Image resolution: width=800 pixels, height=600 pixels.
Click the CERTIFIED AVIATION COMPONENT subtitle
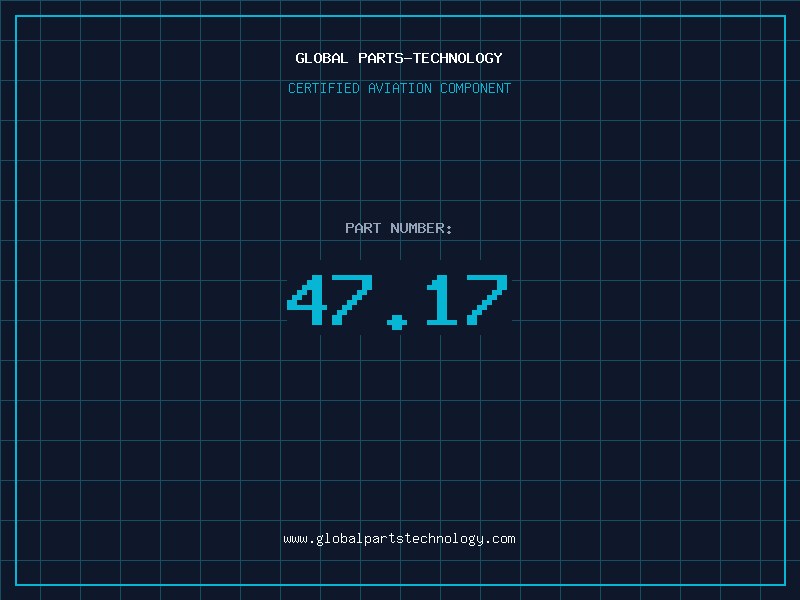point(399,88)
